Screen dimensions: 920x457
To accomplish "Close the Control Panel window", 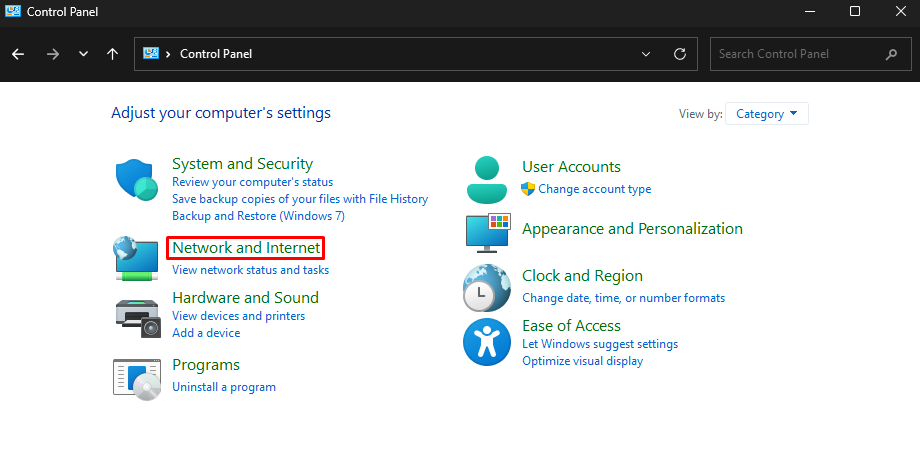I will tap(901, 11).
